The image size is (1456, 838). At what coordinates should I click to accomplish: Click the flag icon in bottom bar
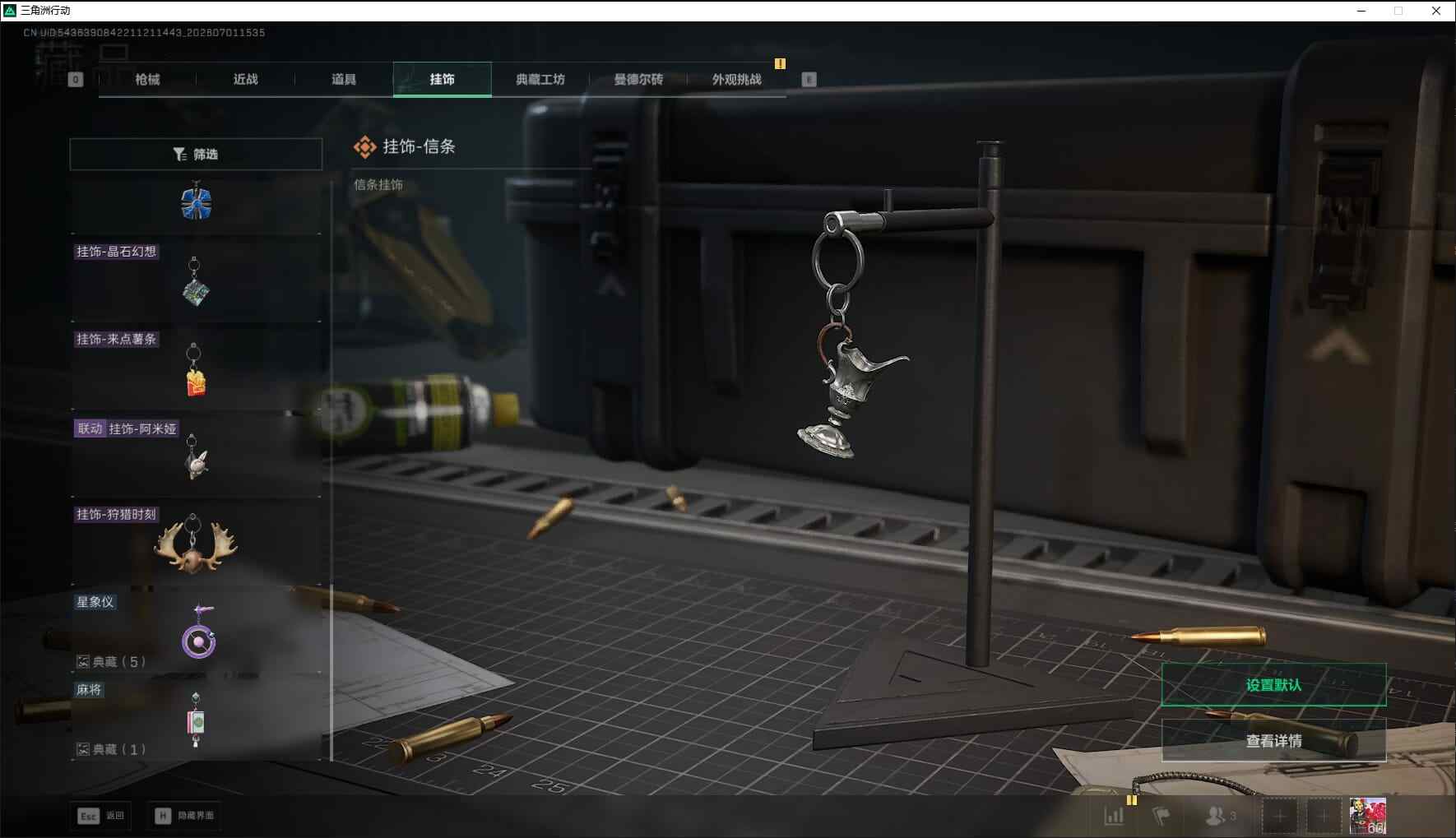tap(1161, 816)
